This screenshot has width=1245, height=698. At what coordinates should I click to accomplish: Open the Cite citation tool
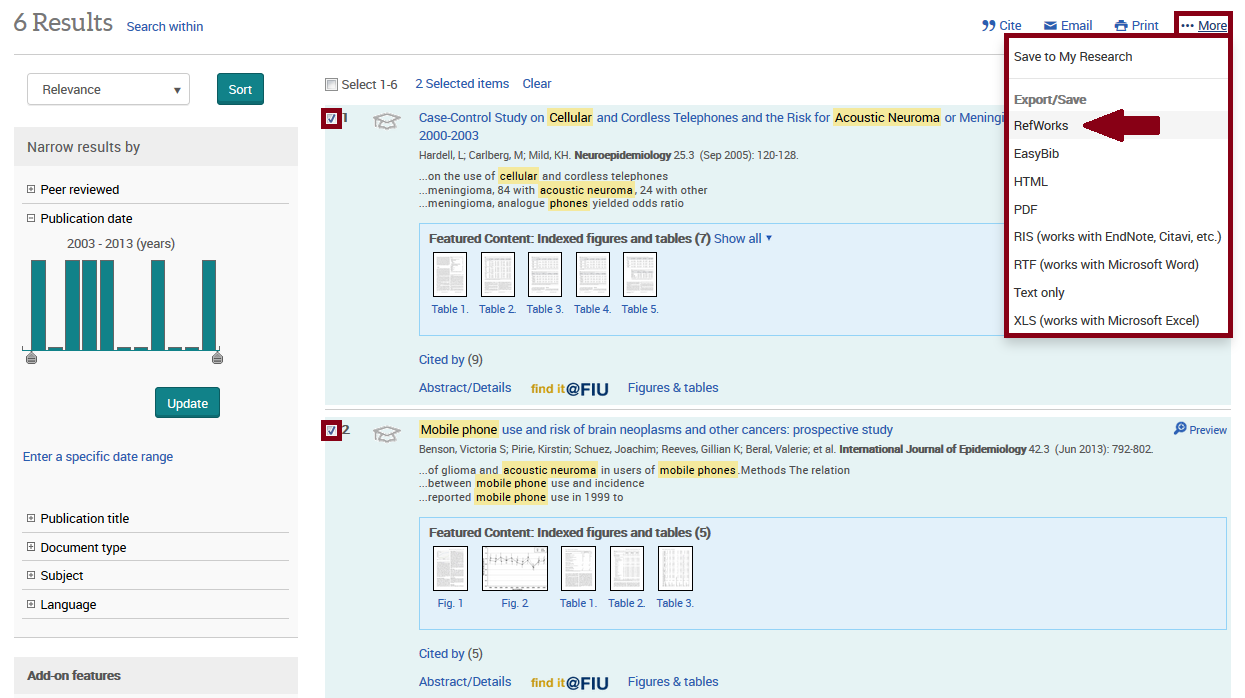[1001, 25]
